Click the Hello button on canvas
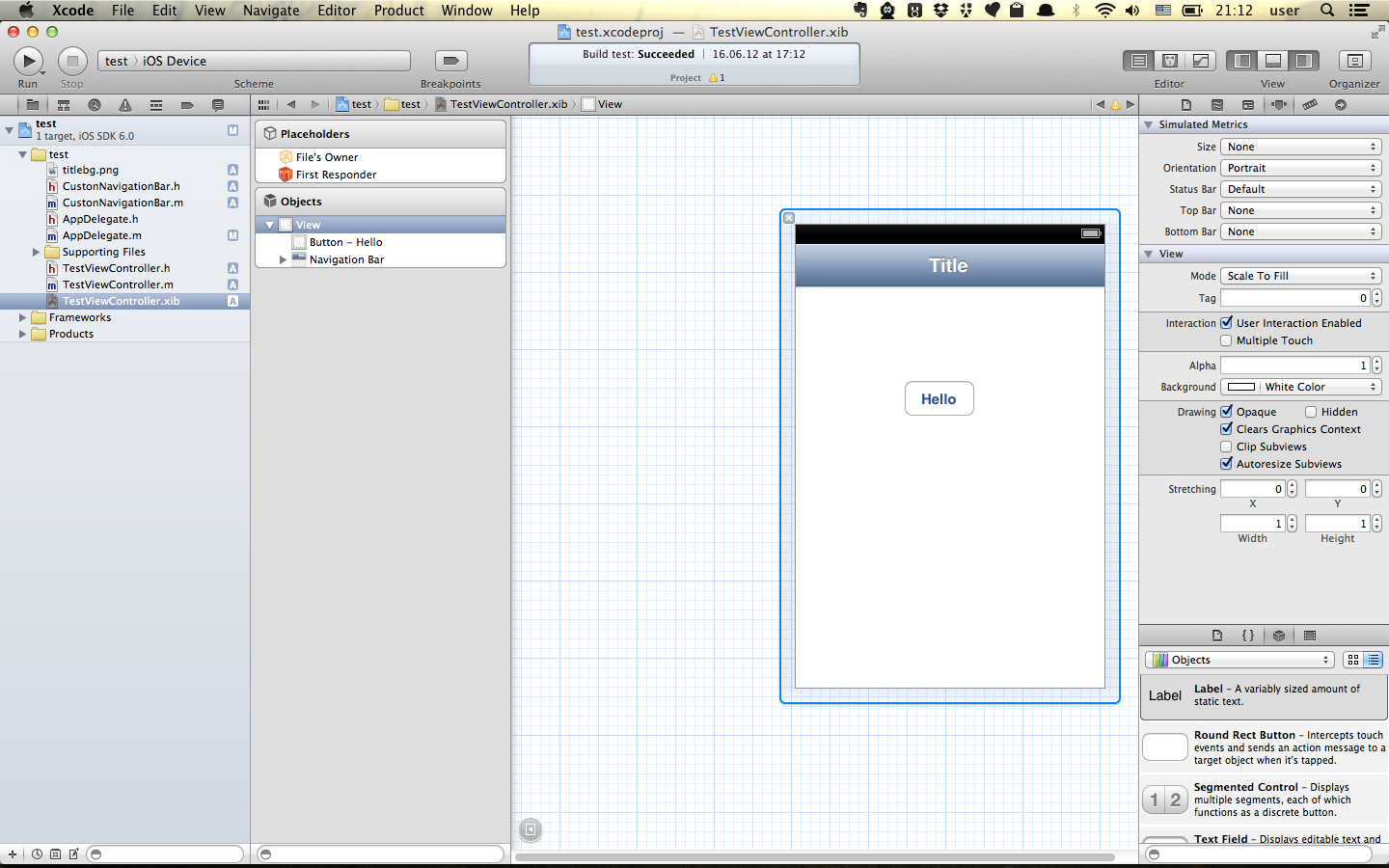 [939, 398]
